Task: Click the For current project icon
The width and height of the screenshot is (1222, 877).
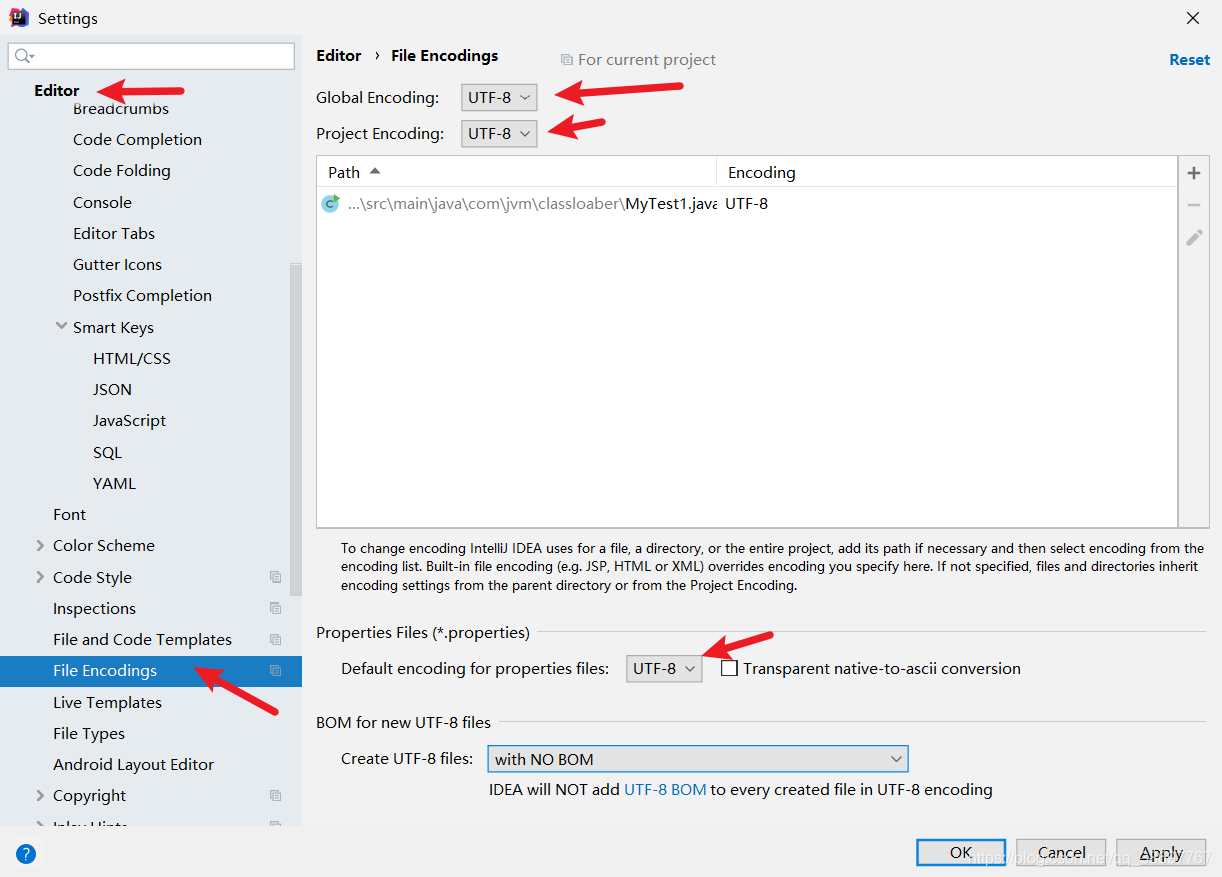Action: (567, 60)
